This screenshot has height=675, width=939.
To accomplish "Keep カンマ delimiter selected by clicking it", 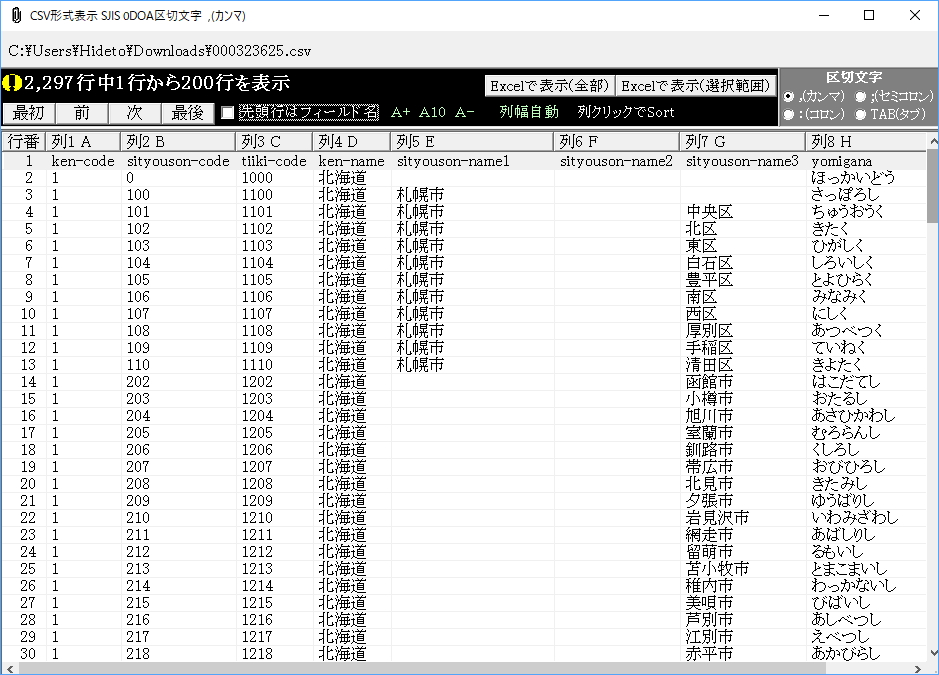I will coord(789,97).
